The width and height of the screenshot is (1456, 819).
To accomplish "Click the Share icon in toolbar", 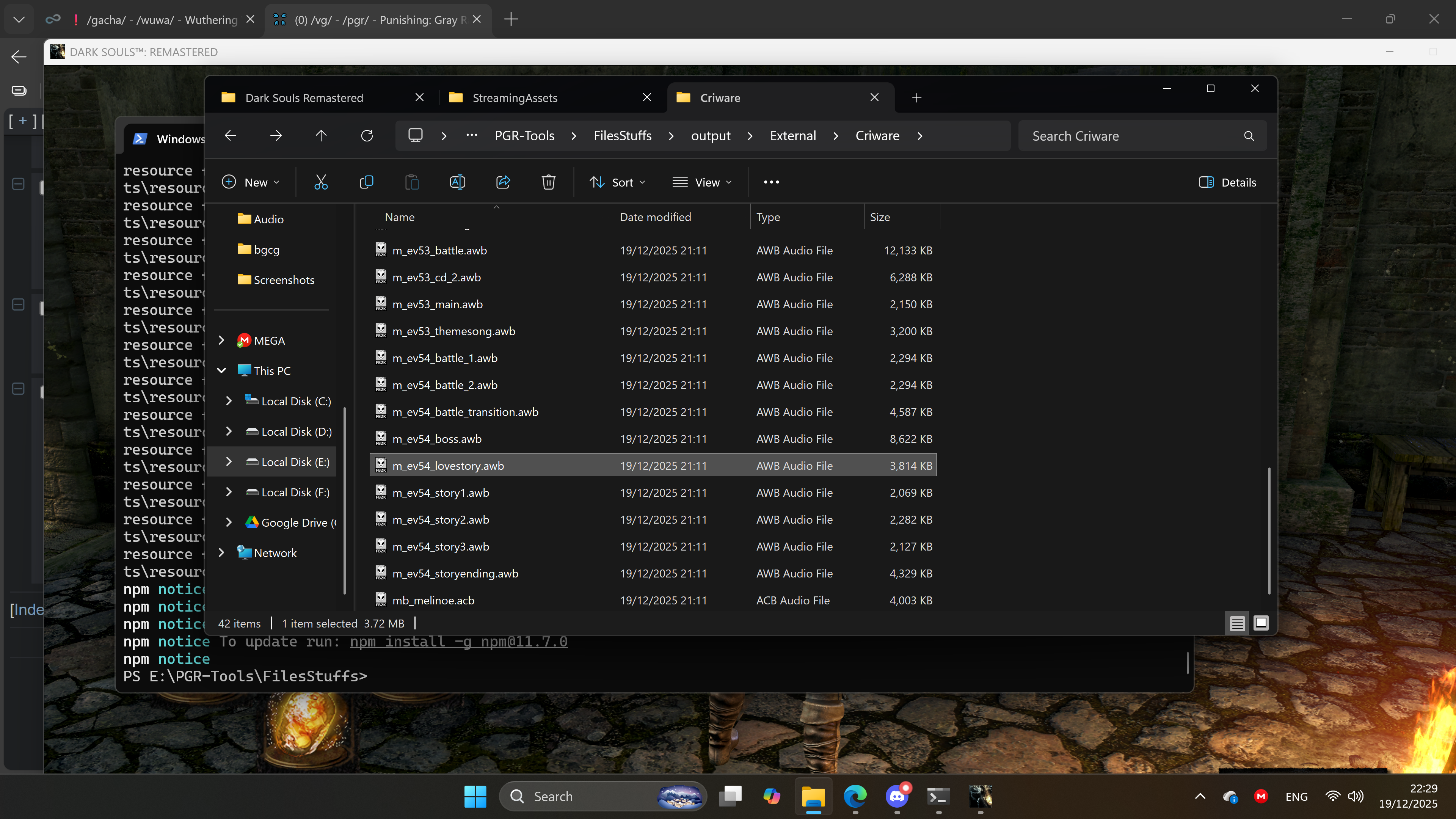I will coord(503,182).
